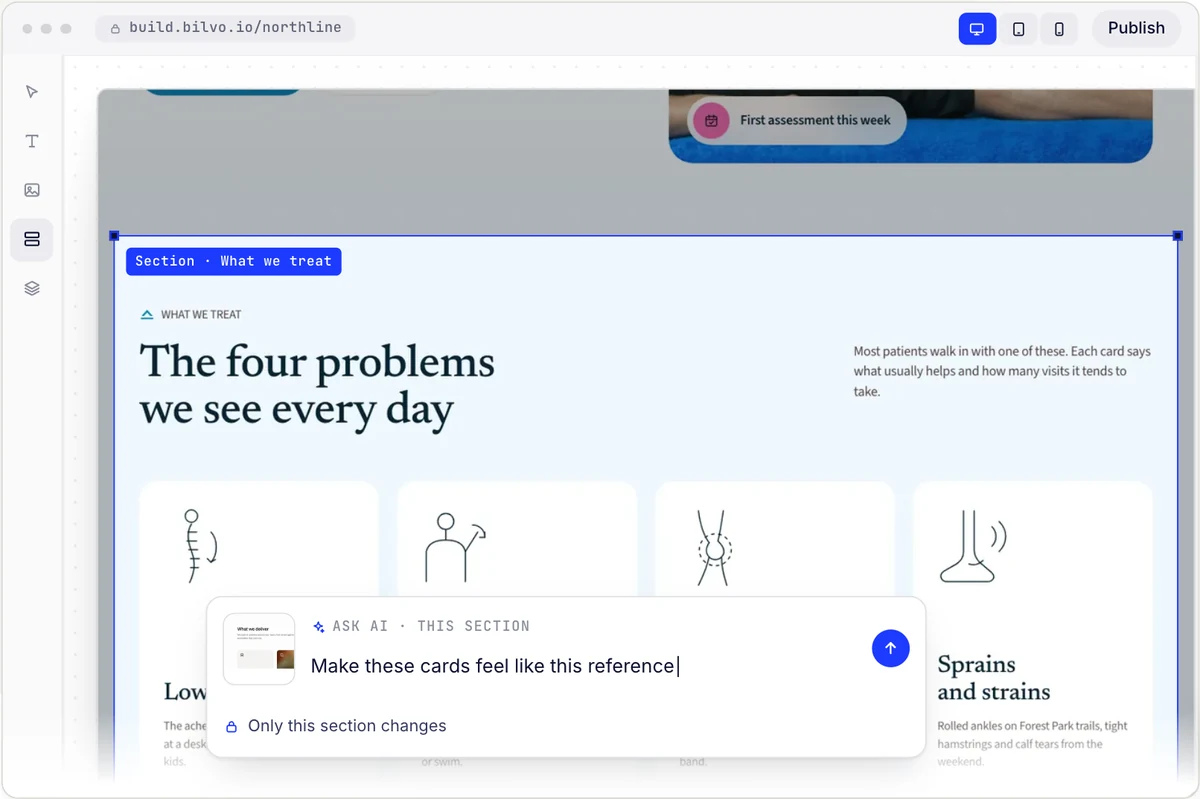This screenshot has height=799, width=1200.
Task: Send the AI prompt with the arrow button
Action: tap(890, 648)
